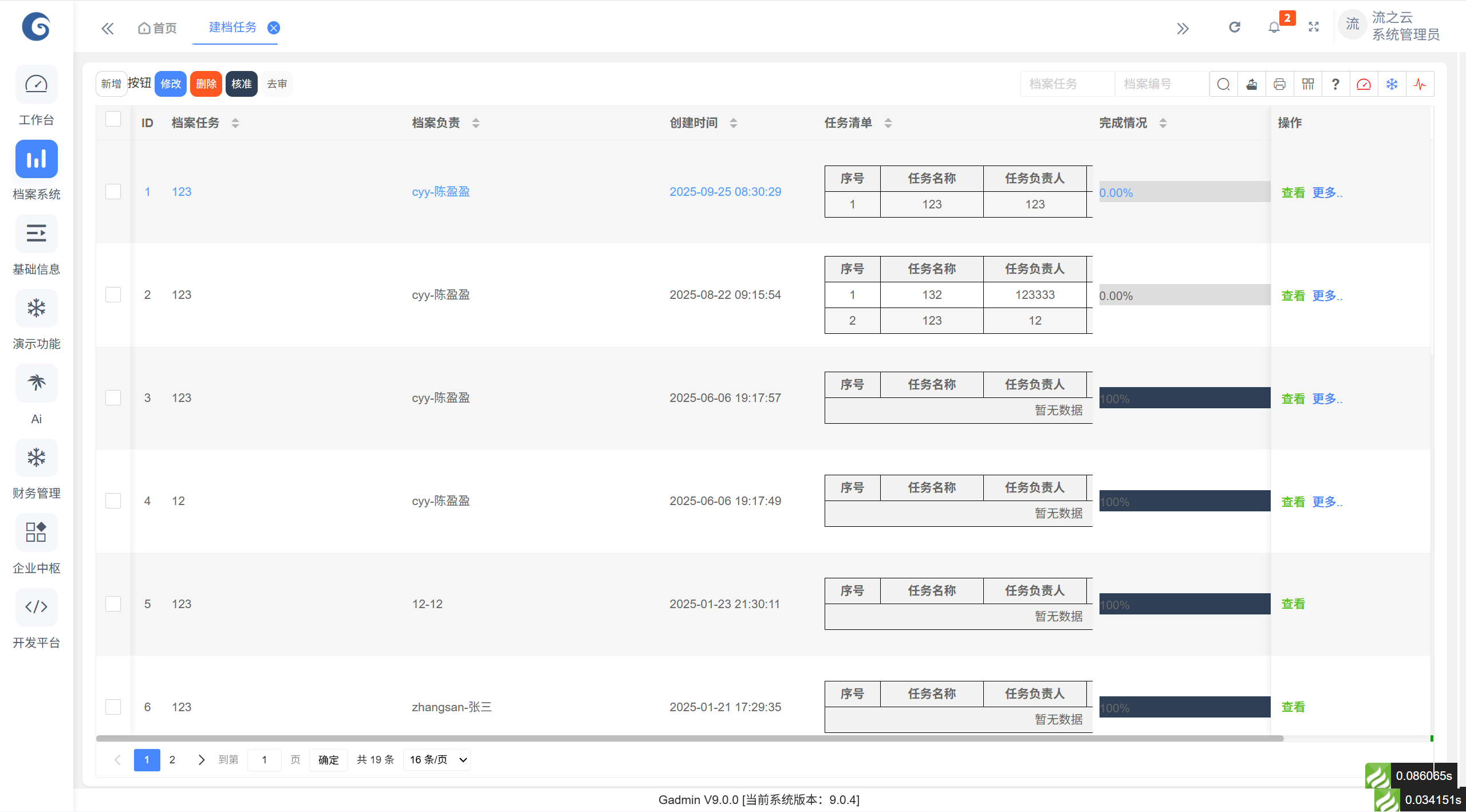
Task: Sort by 创建时间 column arrows
Action: (x=733, y=123)
